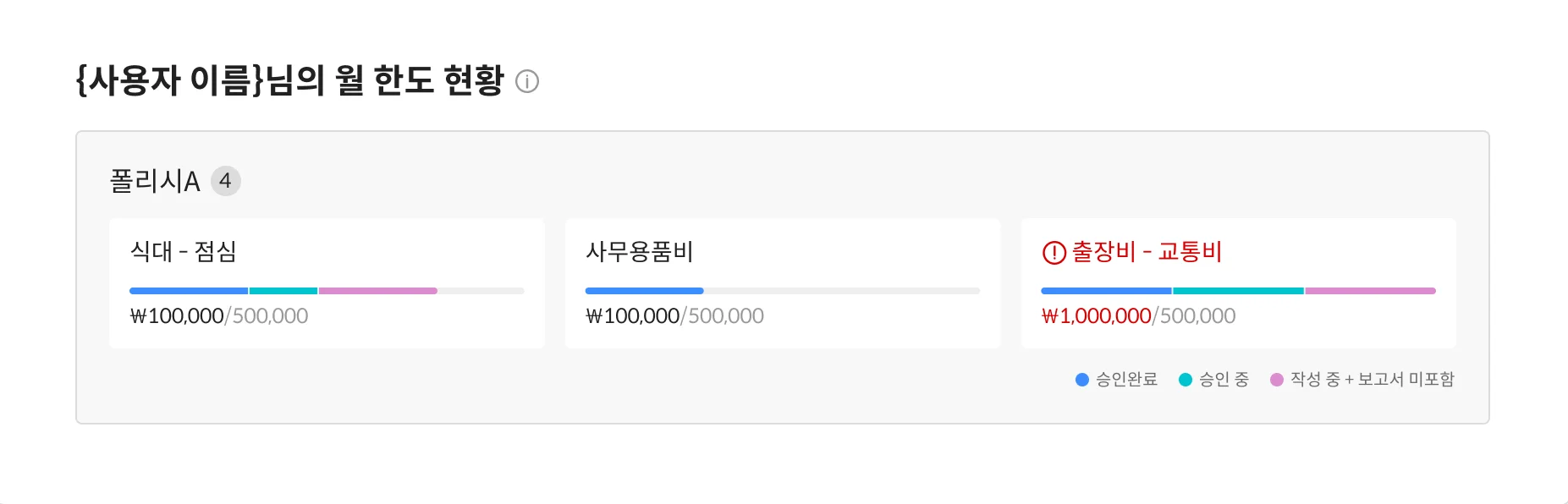Click the blue 승인완료 legend dot
Viewport: 1568px width, 504px height.
click(x=1081, y=380)
